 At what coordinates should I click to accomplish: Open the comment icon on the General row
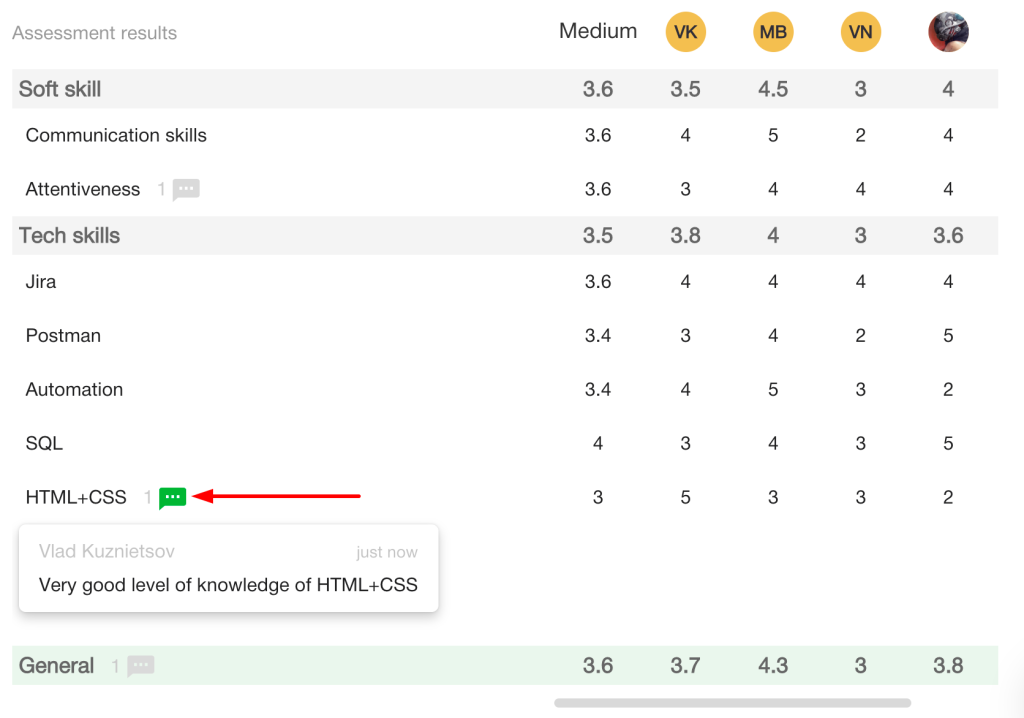(140, 665)
